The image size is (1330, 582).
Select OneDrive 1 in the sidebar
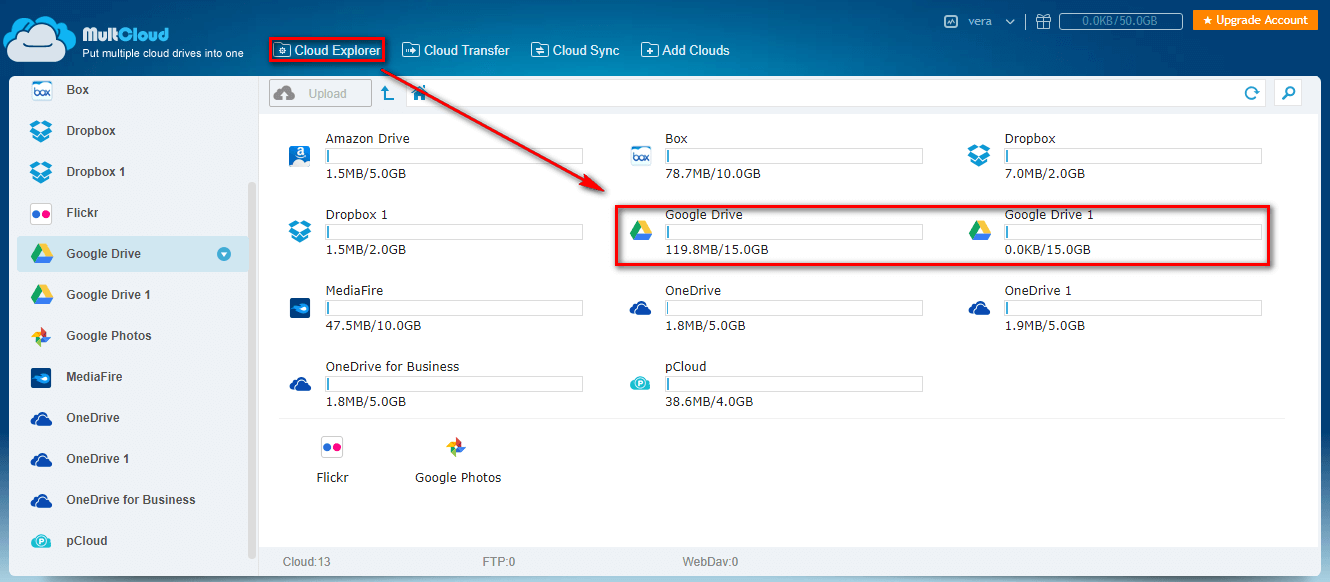tap(132, 459)
